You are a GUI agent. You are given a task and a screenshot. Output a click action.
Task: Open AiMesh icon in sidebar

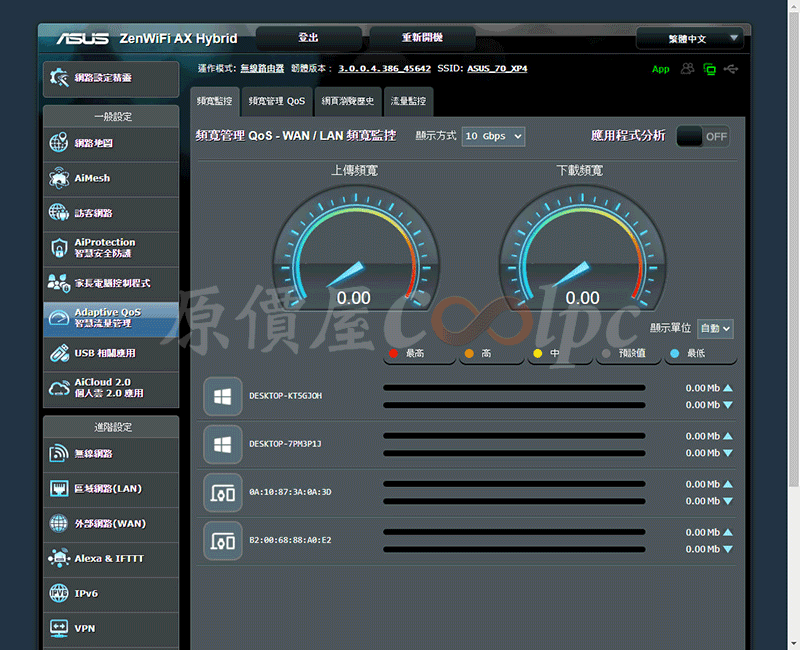pyautogui.click(x=59, y=178)
